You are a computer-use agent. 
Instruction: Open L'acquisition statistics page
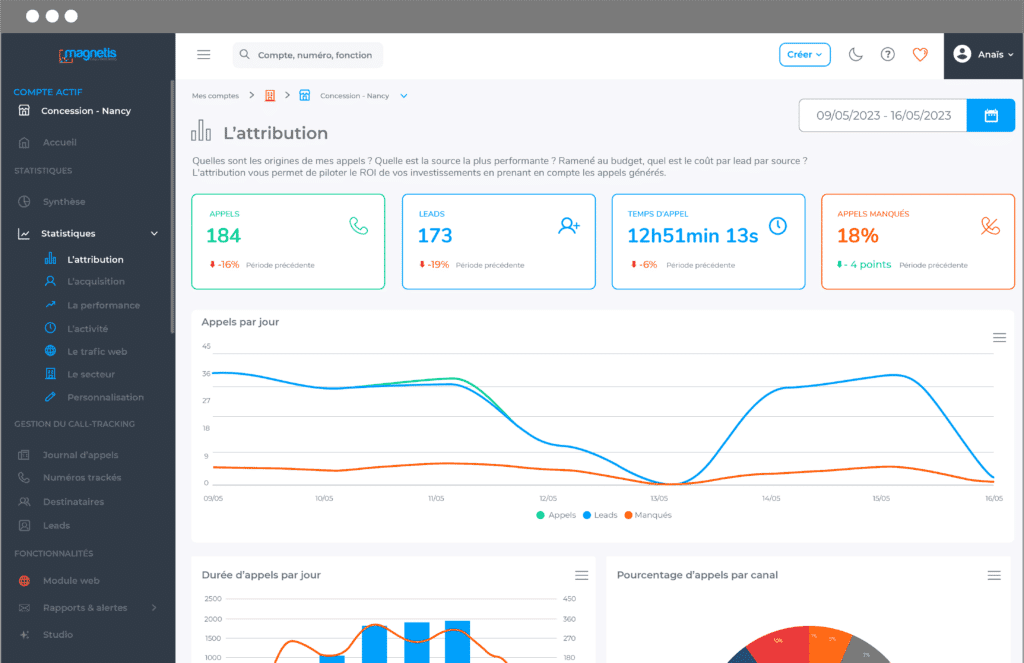[x=96, y=282]
